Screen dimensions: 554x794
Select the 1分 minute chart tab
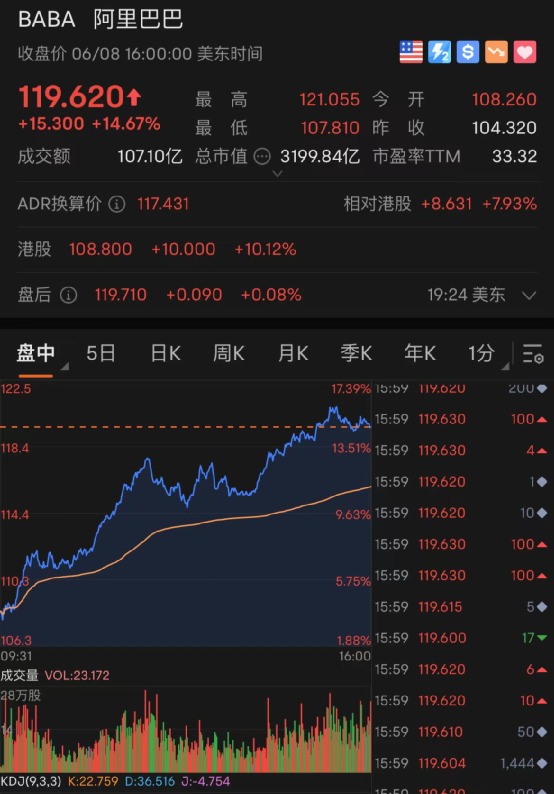coord(481,353)
